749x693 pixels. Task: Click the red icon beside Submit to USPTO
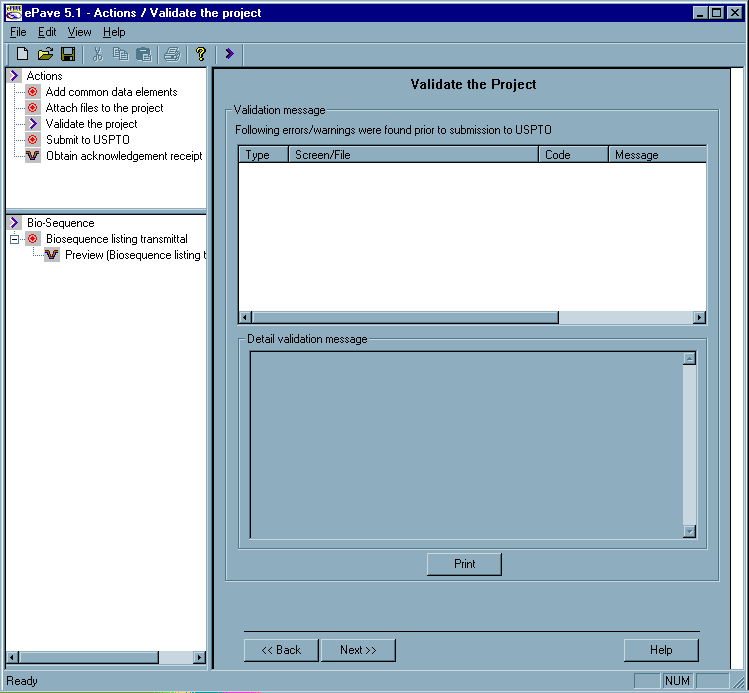pyautogui.click(x=32, y=139)
